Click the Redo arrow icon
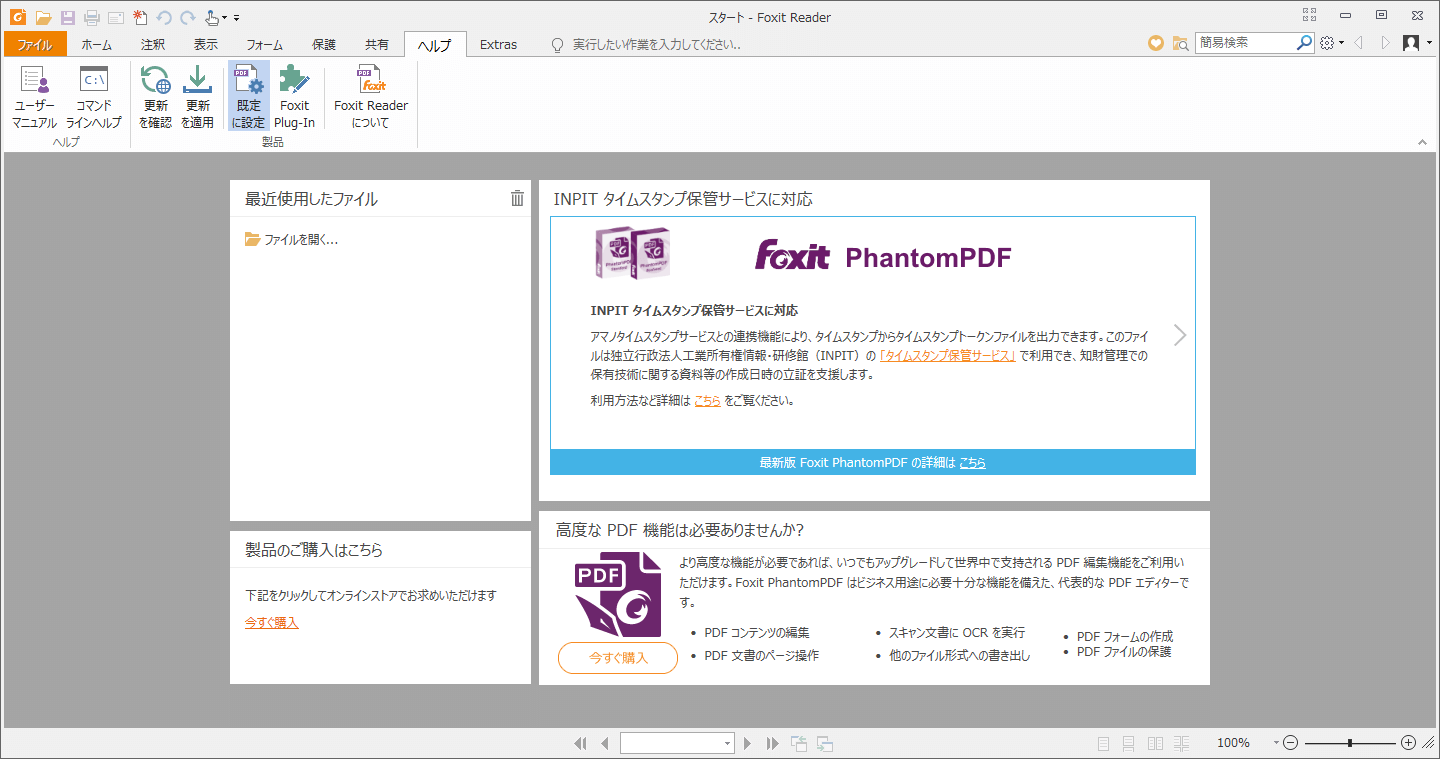This screenshot has width=1440, height=759. (x=188, y=17)
